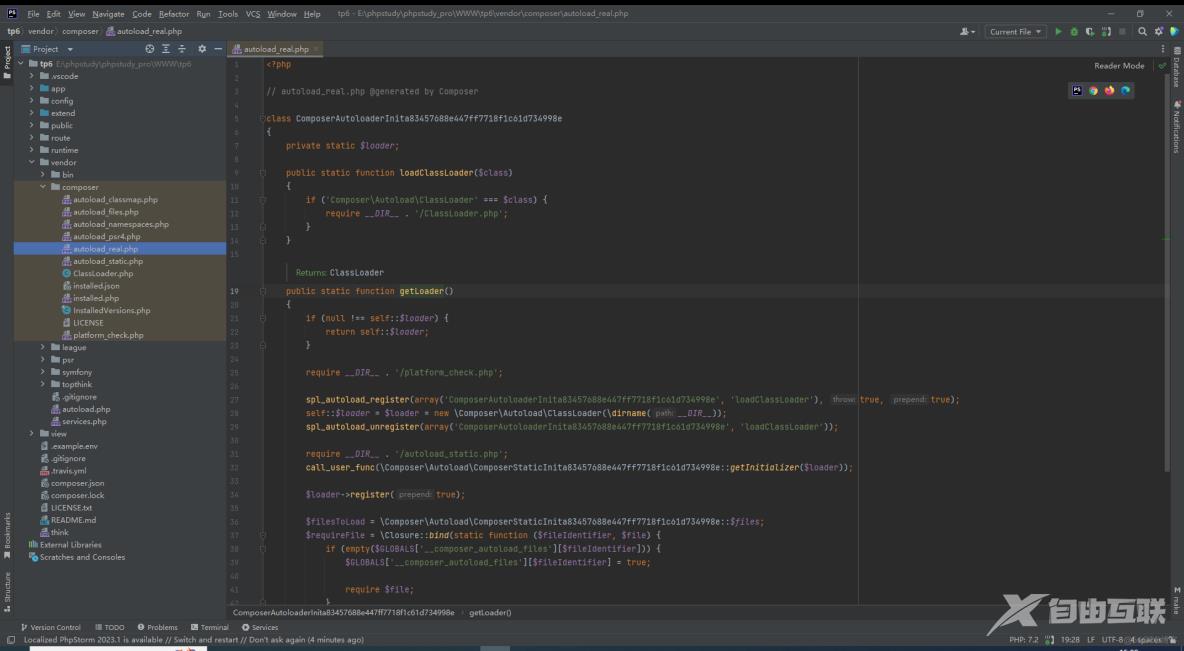Open the Current File run configuration dropdown
1184x651 pixels.
[1015, 31]
